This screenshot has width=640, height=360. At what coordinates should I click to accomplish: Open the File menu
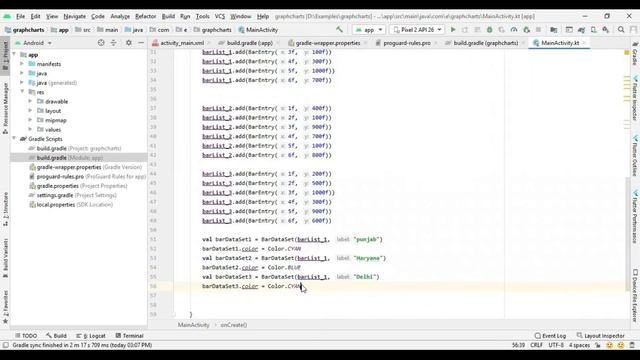click(x=20, y=16)
